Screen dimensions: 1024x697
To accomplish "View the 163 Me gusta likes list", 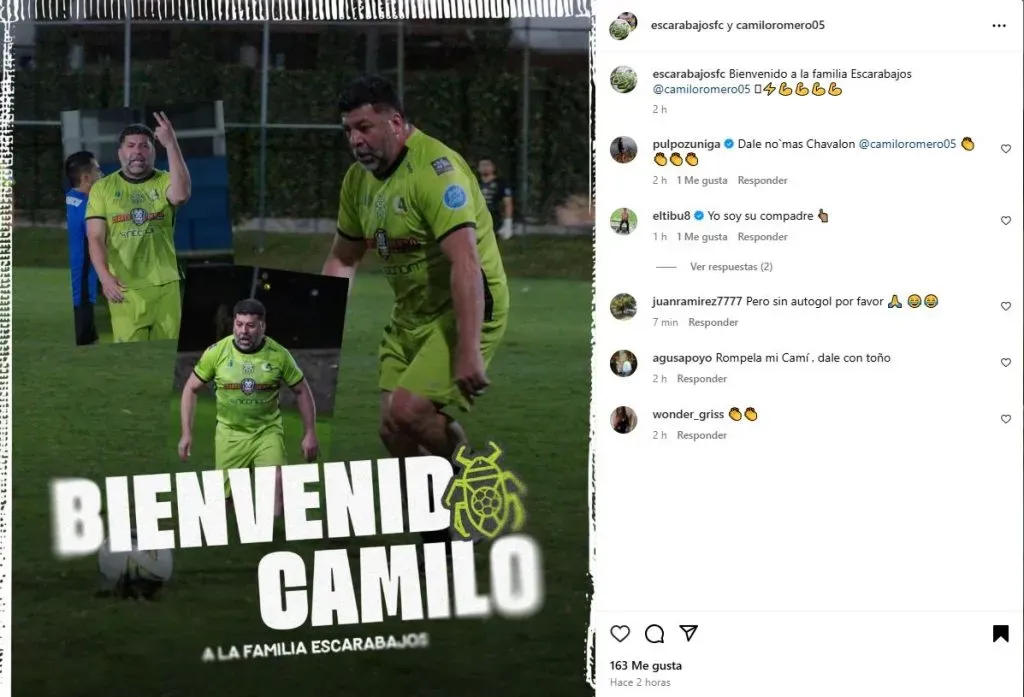I will (645, 666).
